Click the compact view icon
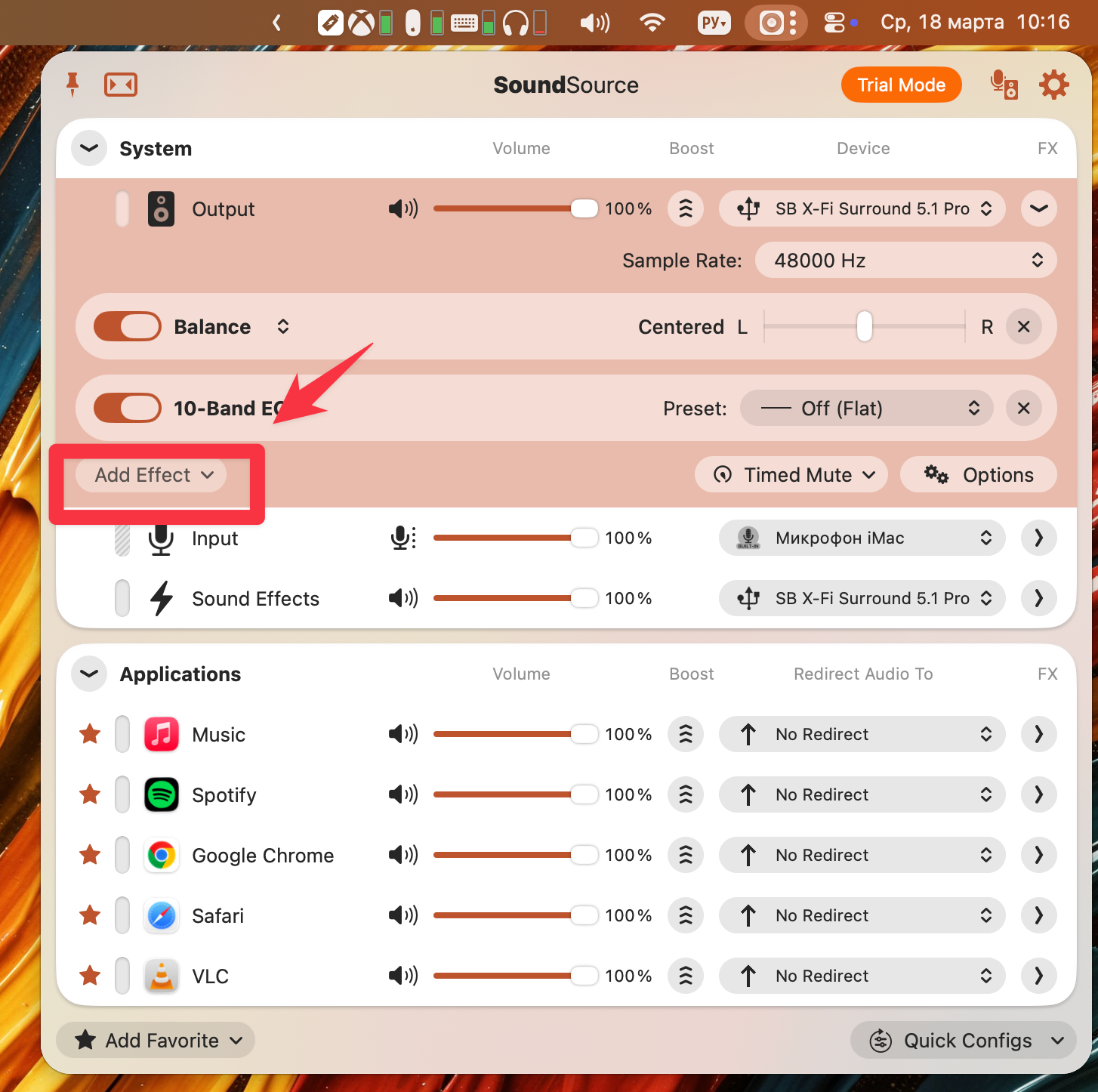 (x=120, y=85)
